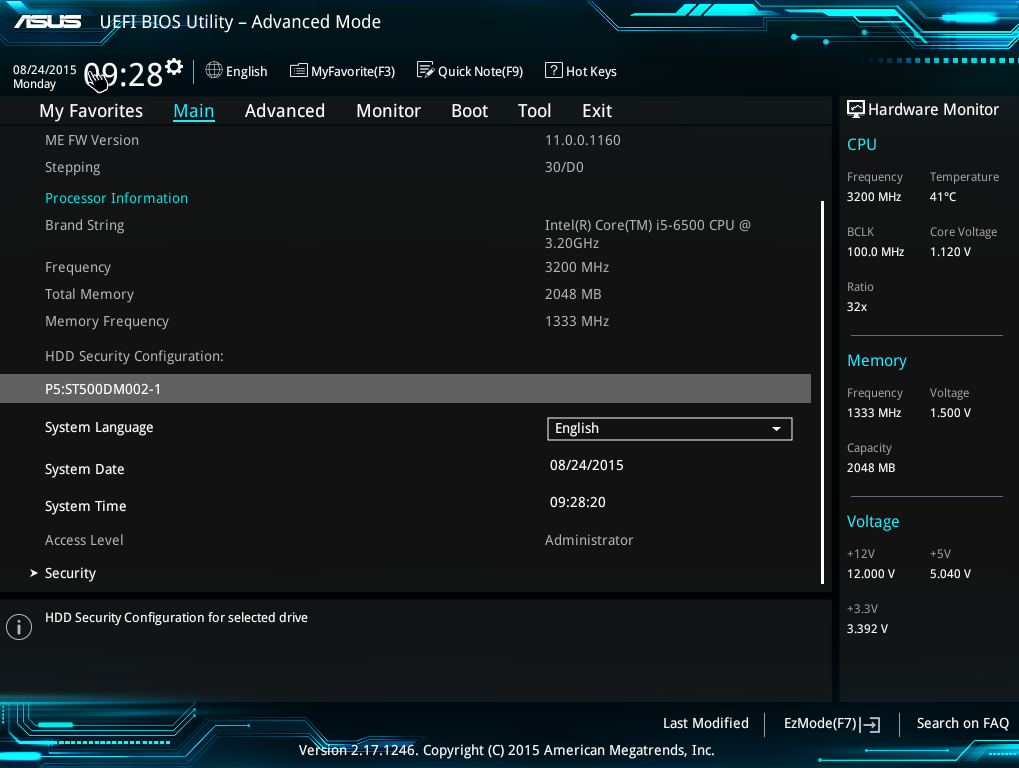The image size is (1019, 768).
Task: Click the Memory heading in Hardware Monitor
Action: click(x=877, y=361)
